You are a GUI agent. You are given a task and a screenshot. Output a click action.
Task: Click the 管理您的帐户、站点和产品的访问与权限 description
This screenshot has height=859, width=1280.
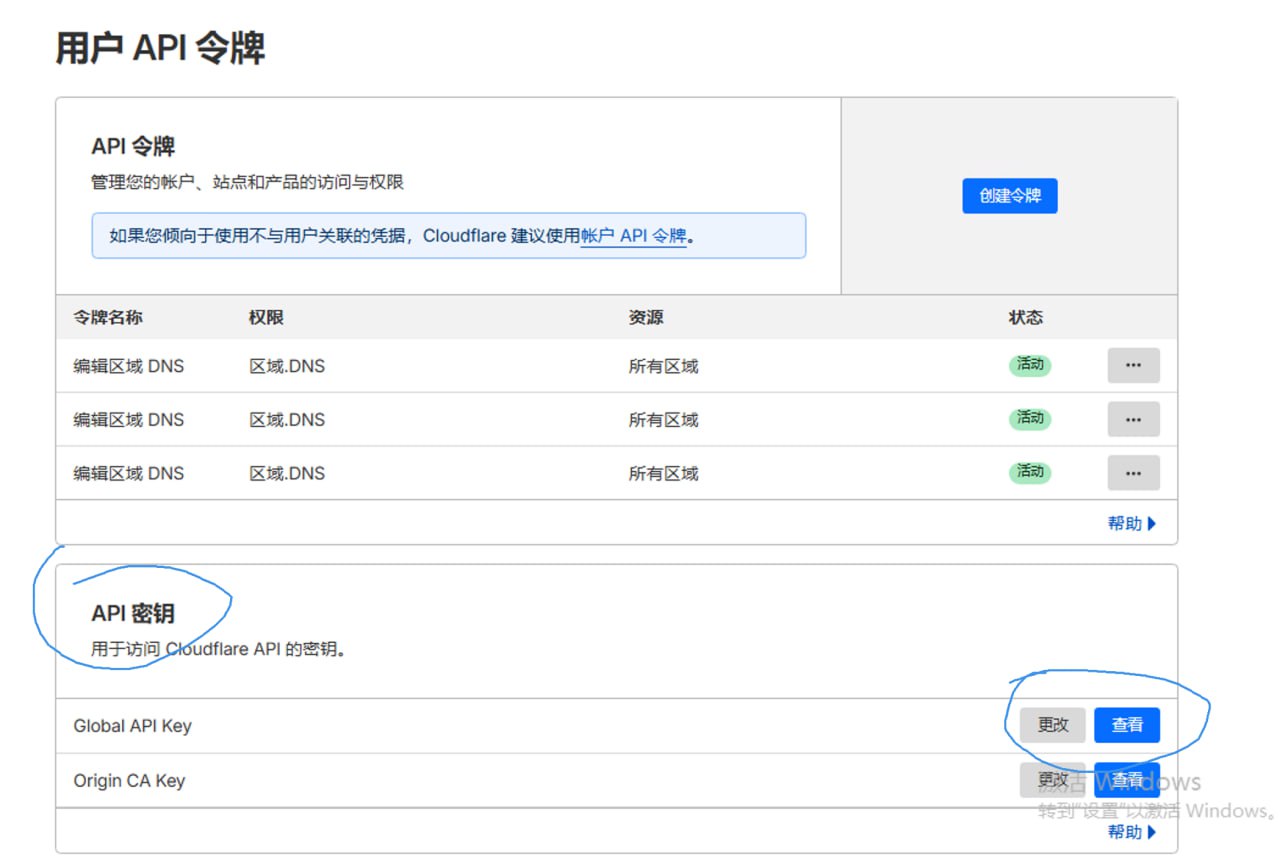point(247,182)
